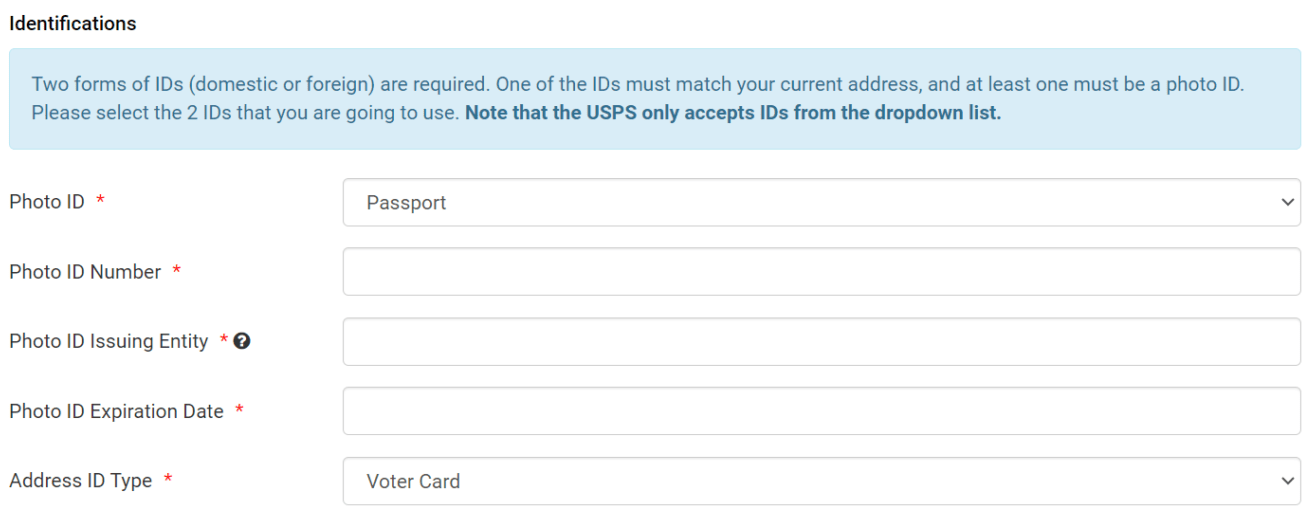Click the chevron arrow on the Passport dropdown

point(1287,202)
